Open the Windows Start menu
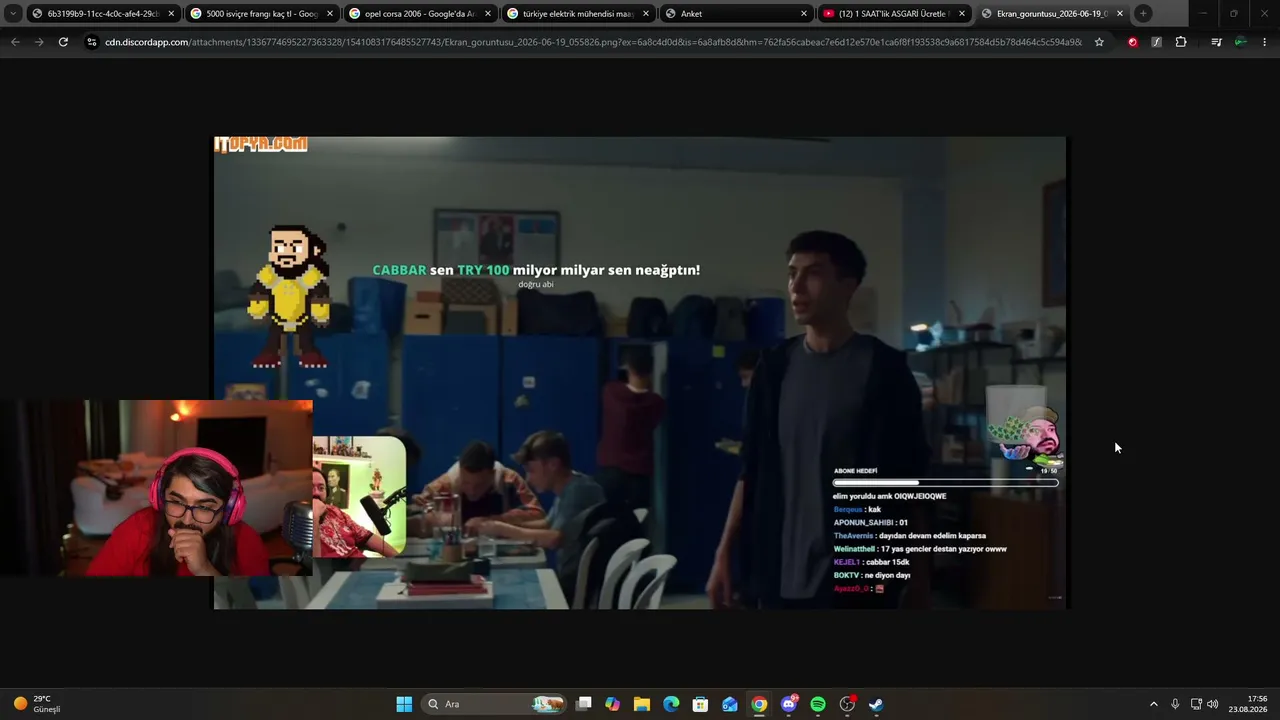The image size is (1280, 720). [x=404, y=704]
